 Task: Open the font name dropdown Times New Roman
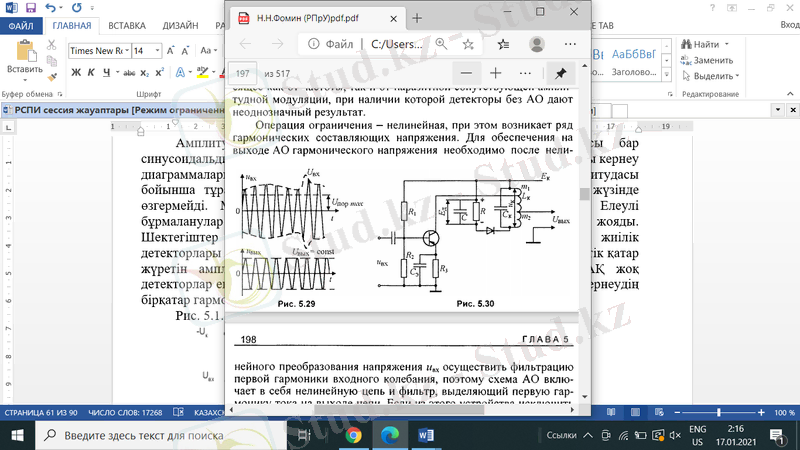pos(94,50)
